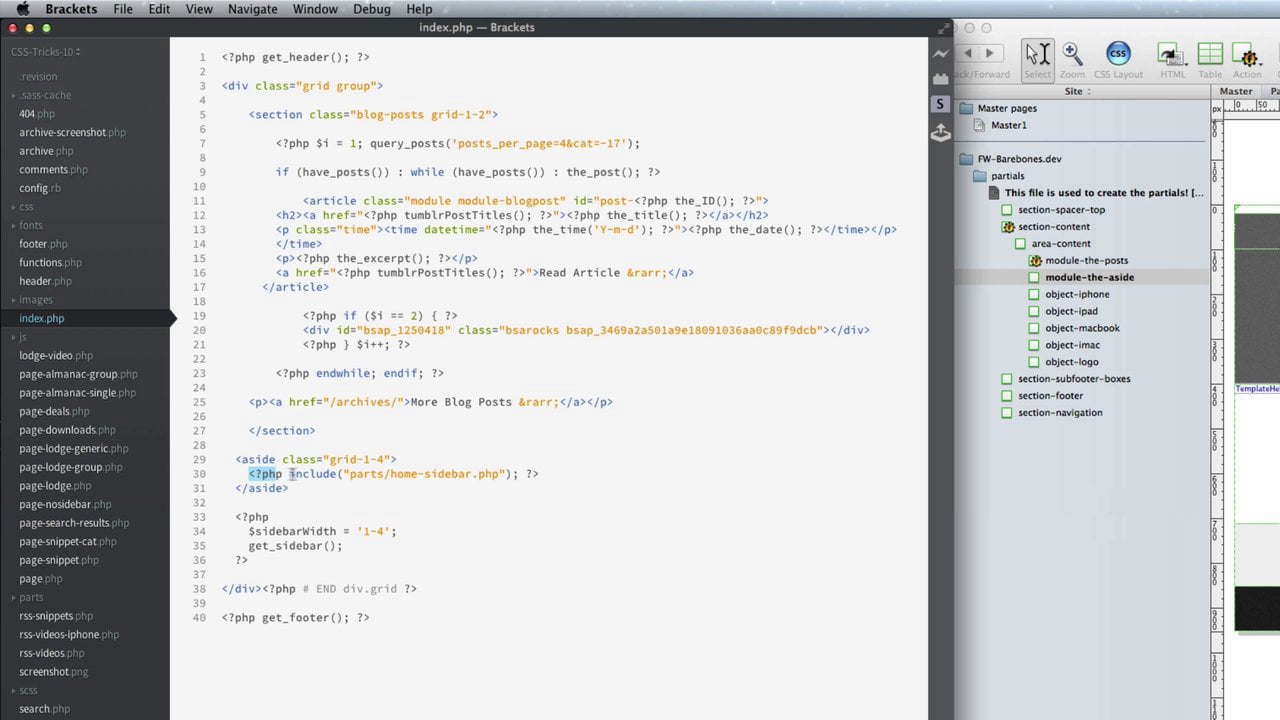Open header.php in the file tree
Viewport: 1280px width, 720px height.
(x=45, y=282)
